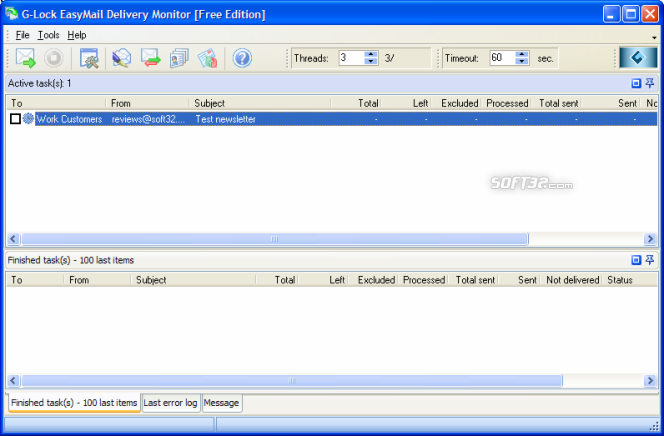This screenshot has width=664, height=436.
Task: Maximize the Finished tasks panel
Action: (636, 260)
